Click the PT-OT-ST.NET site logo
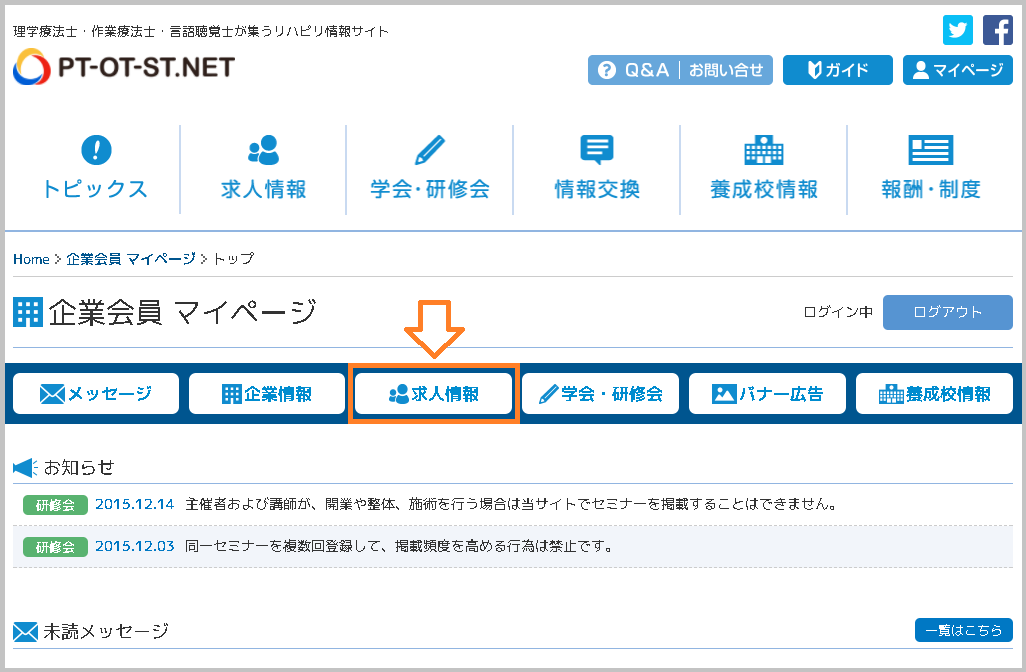 coord(124,68)
